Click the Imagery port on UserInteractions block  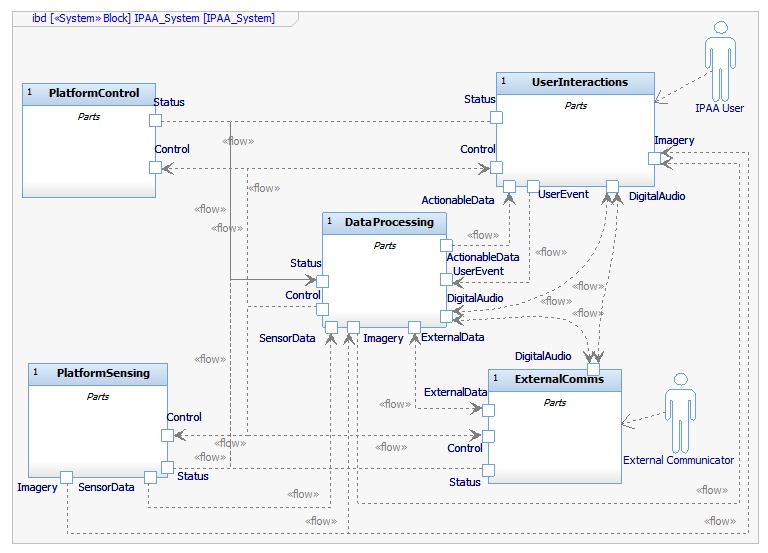(x=654, y=158)
